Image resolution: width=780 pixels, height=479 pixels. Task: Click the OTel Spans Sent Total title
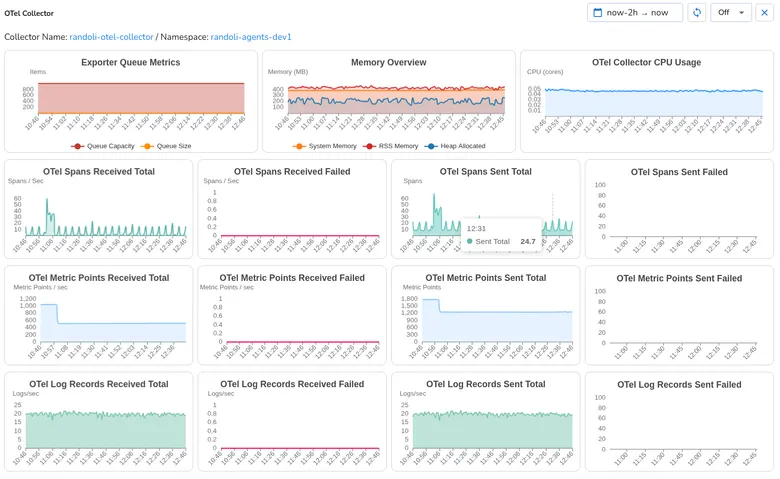coord(486,171)
